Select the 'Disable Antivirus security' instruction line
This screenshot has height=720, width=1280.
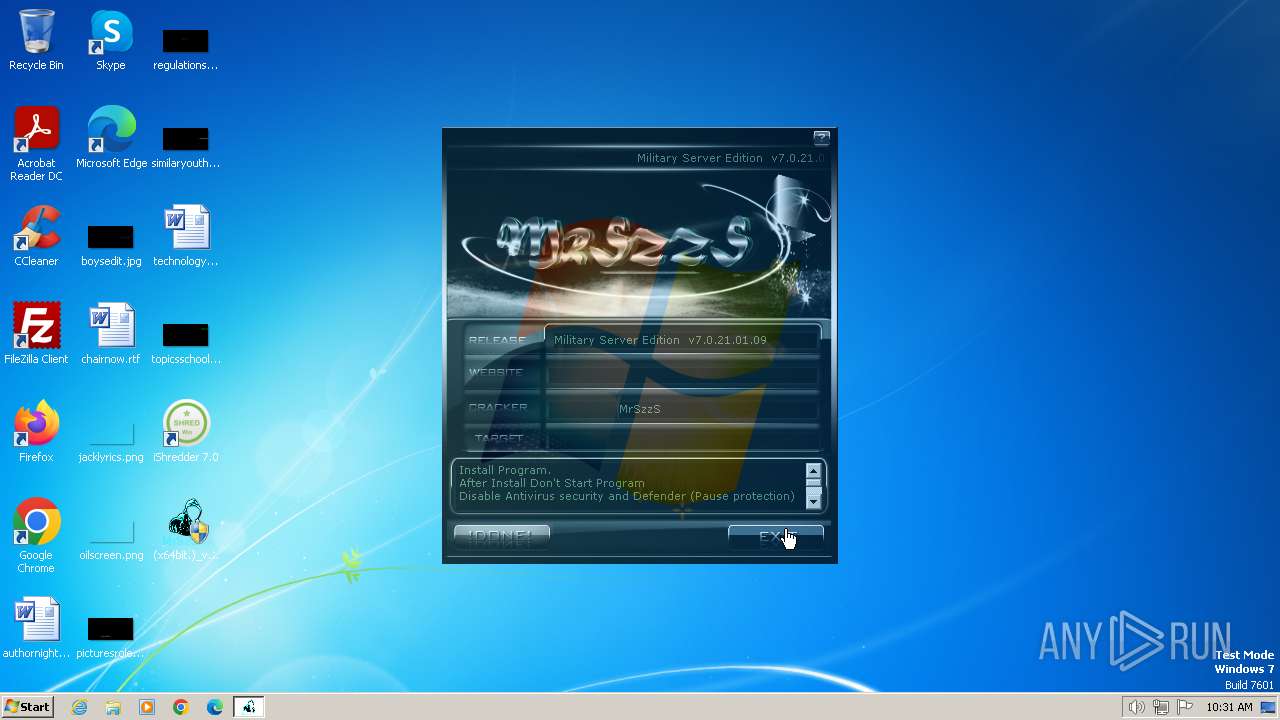point(626,496)
